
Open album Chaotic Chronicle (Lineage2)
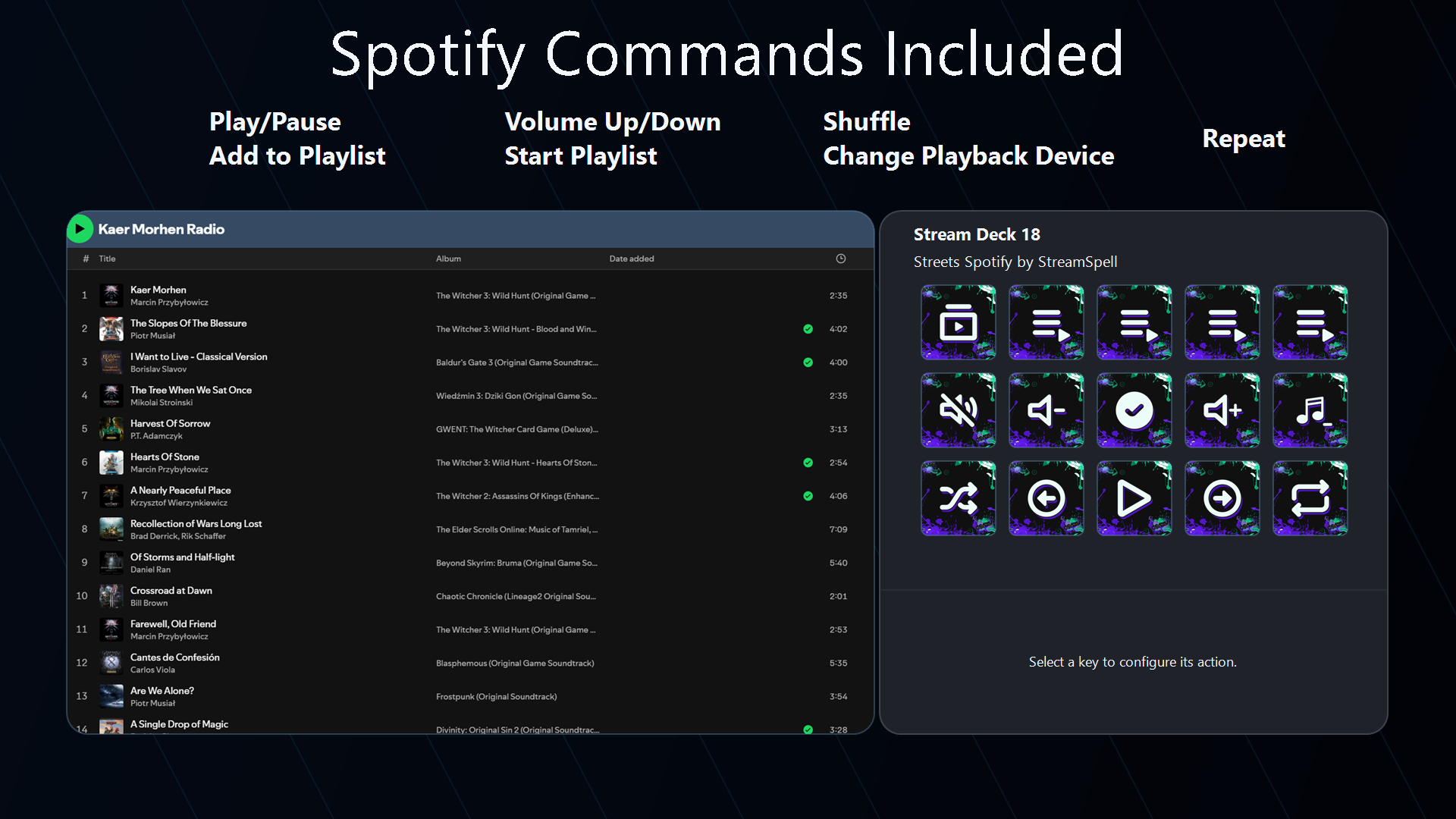tap(516, 596)
